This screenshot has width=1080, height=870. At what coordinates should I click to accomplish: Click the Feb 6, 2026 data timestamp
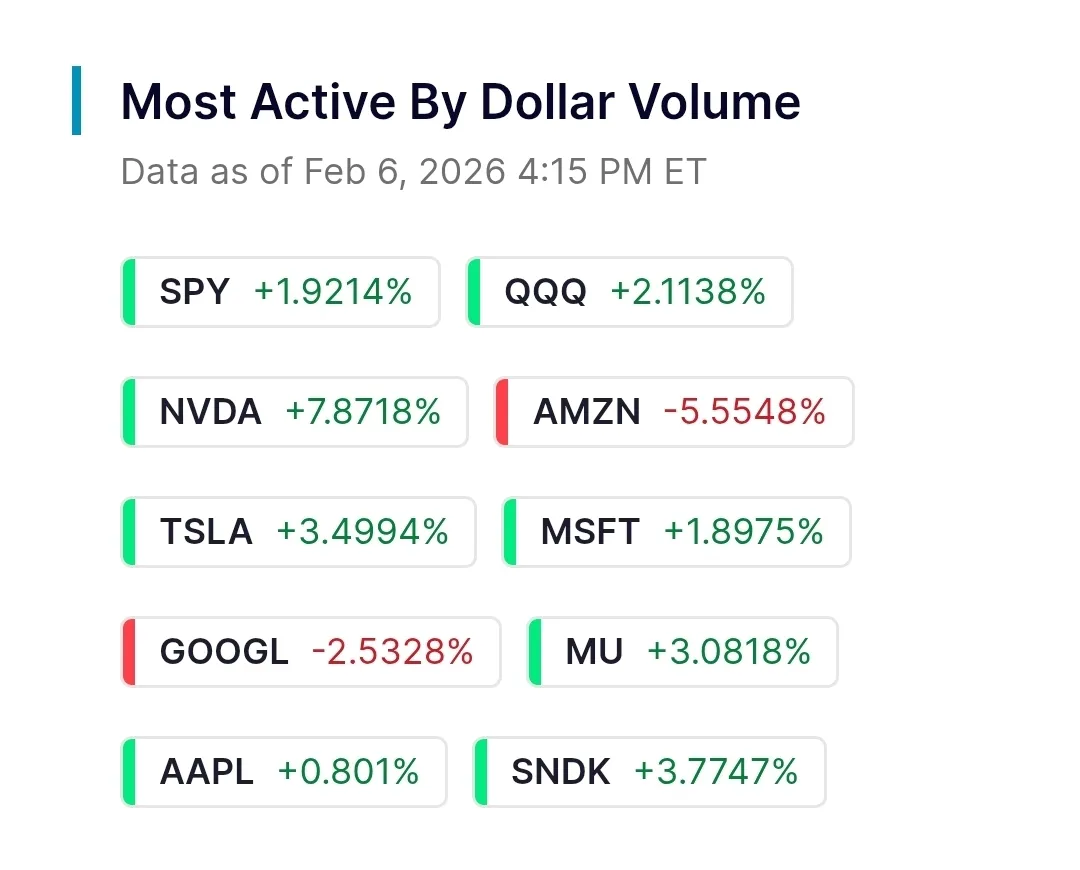tap(413, 172)
